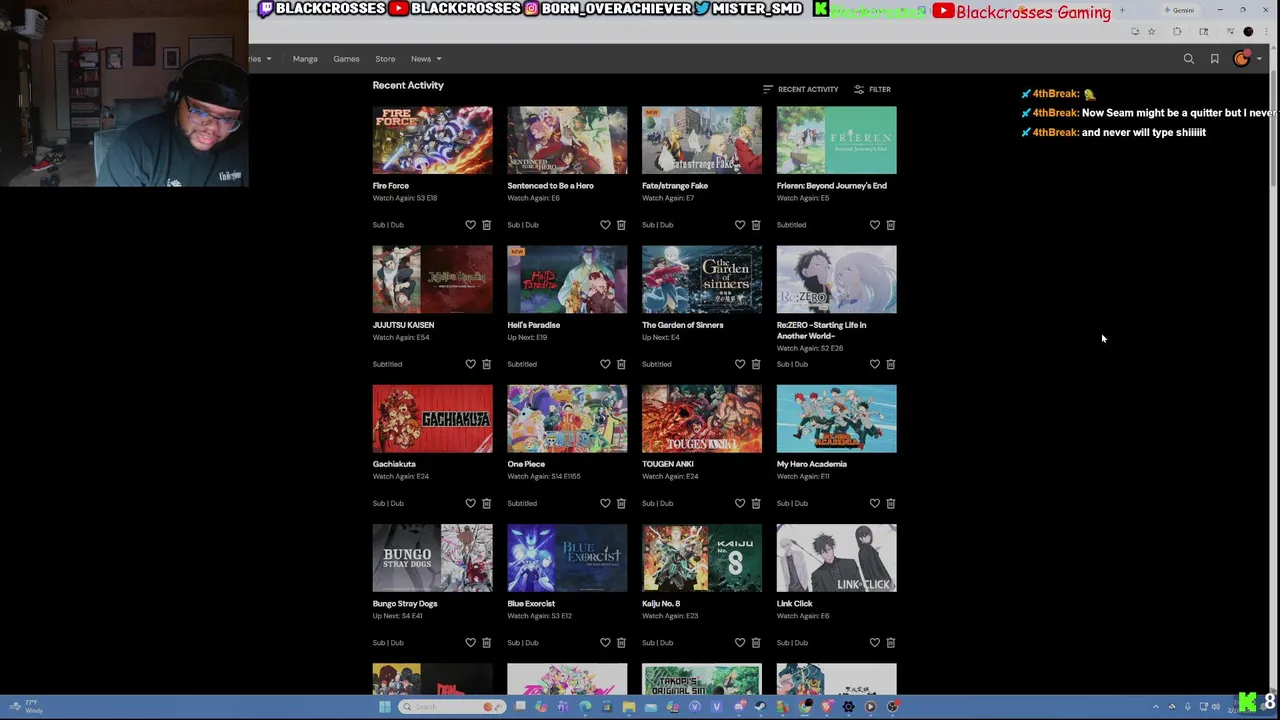The height and width of the screenshot is (720, 1280).
Task: Open the Kaiju No. 8 thumbnail
Action: coord(702,558)
